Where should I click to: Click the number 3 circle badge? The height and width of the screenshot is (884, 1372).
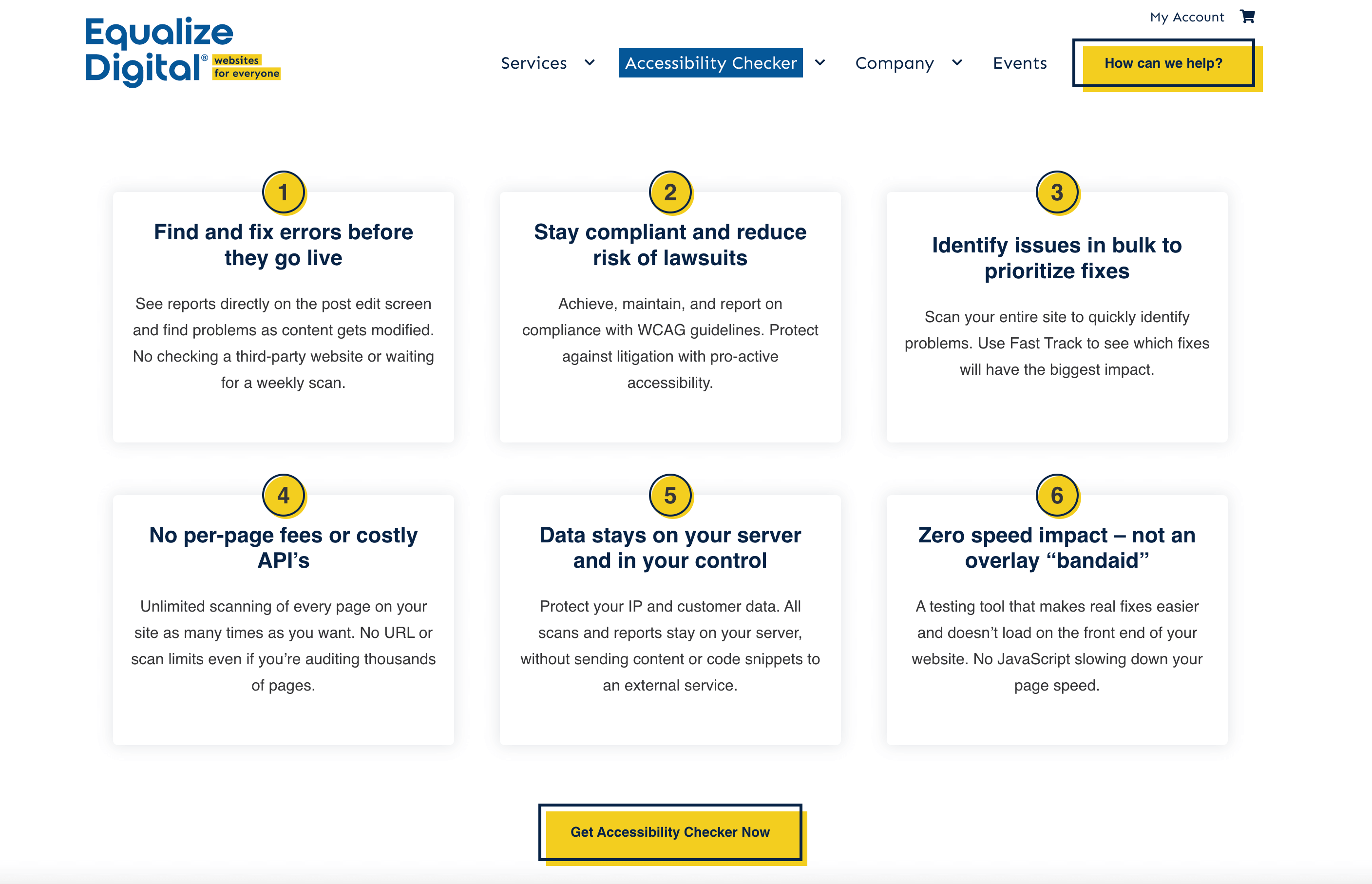coord(1057,192)
